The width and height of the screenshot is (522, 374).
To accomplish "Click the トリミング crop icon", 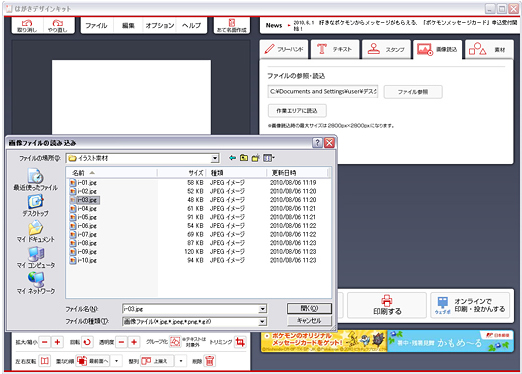I will tap(240, 342).
